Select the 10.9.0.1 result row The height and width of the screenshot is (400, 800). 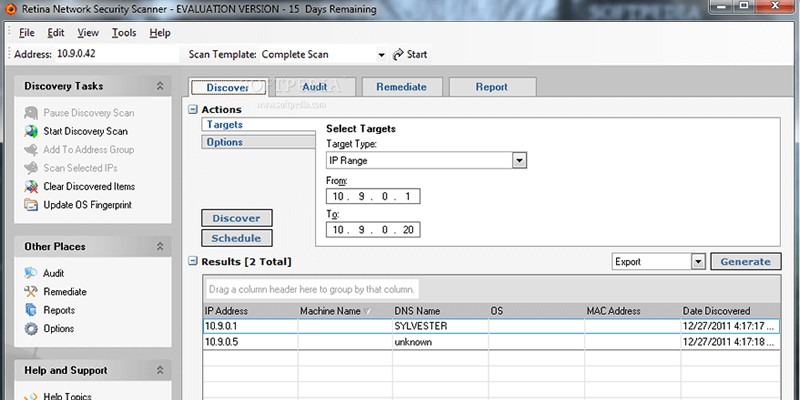(x=491, y=326)
